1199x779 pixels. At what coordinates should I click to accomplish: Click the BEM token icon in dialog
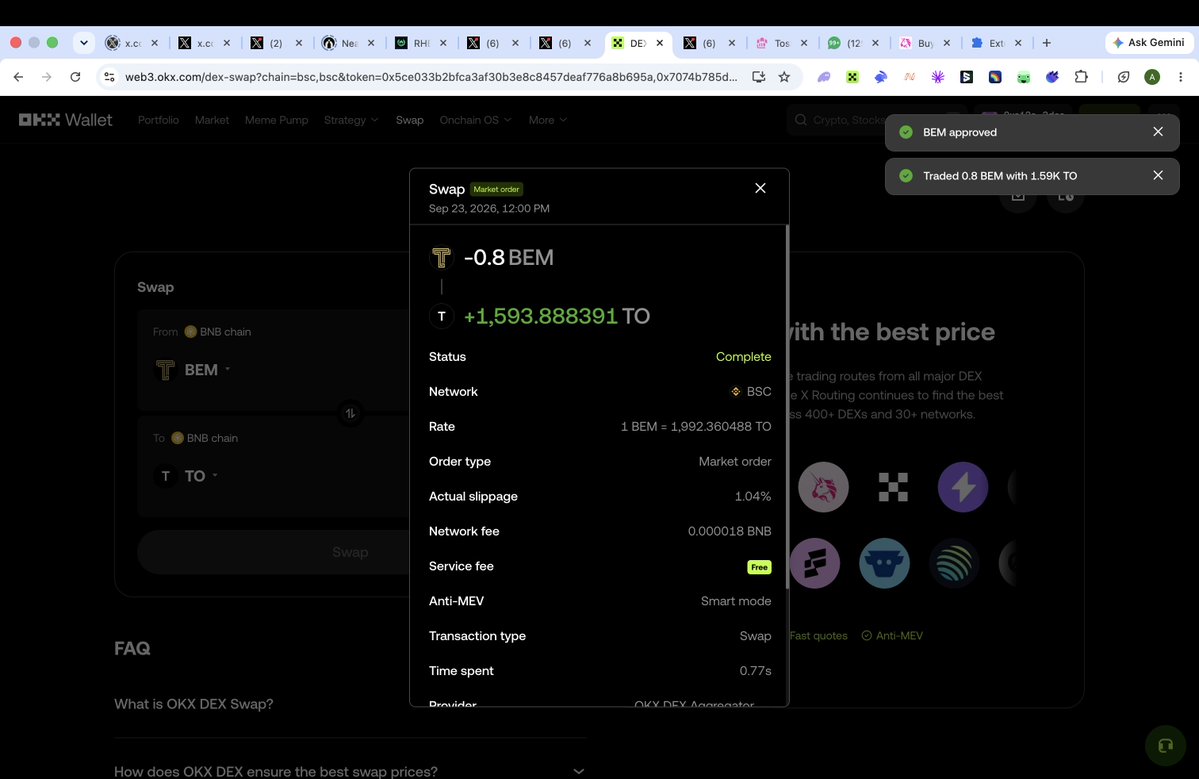point(441,258)
